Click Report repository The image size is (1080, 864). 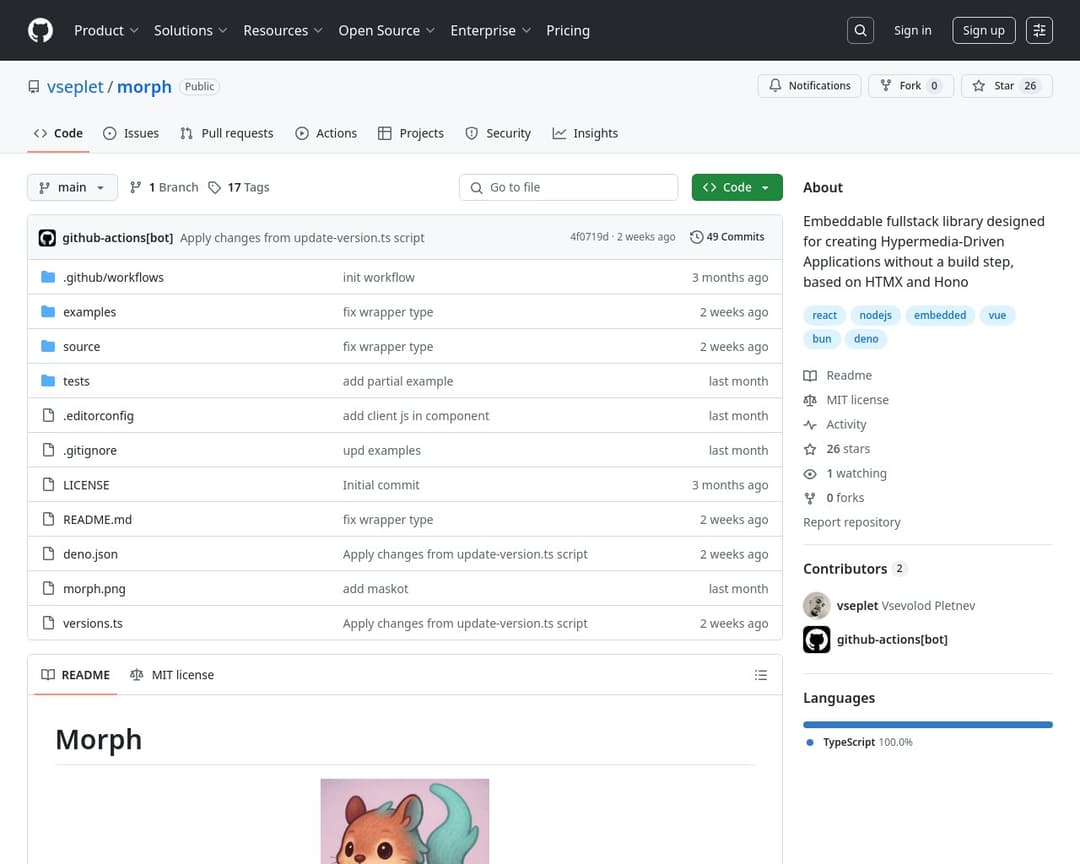point(851,522)
